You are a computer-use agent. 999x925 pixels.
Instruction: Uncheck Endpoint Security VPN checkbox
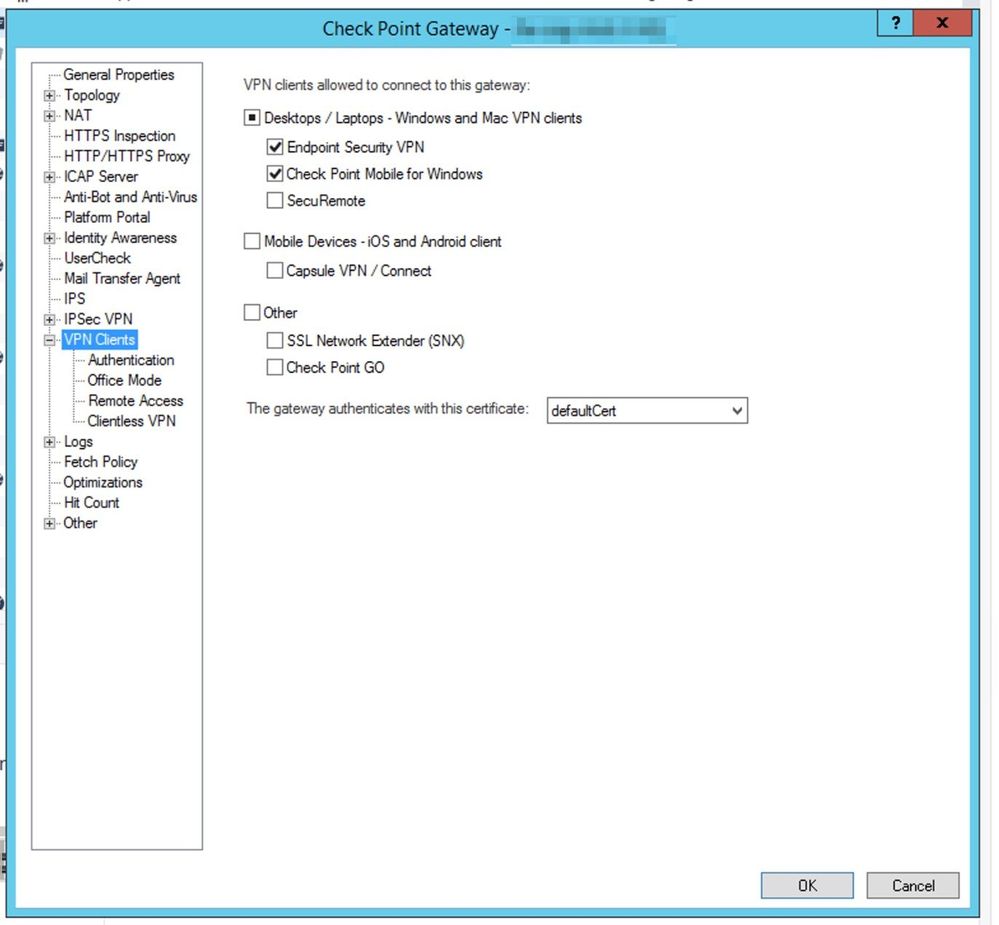click(x=275, y=147)
